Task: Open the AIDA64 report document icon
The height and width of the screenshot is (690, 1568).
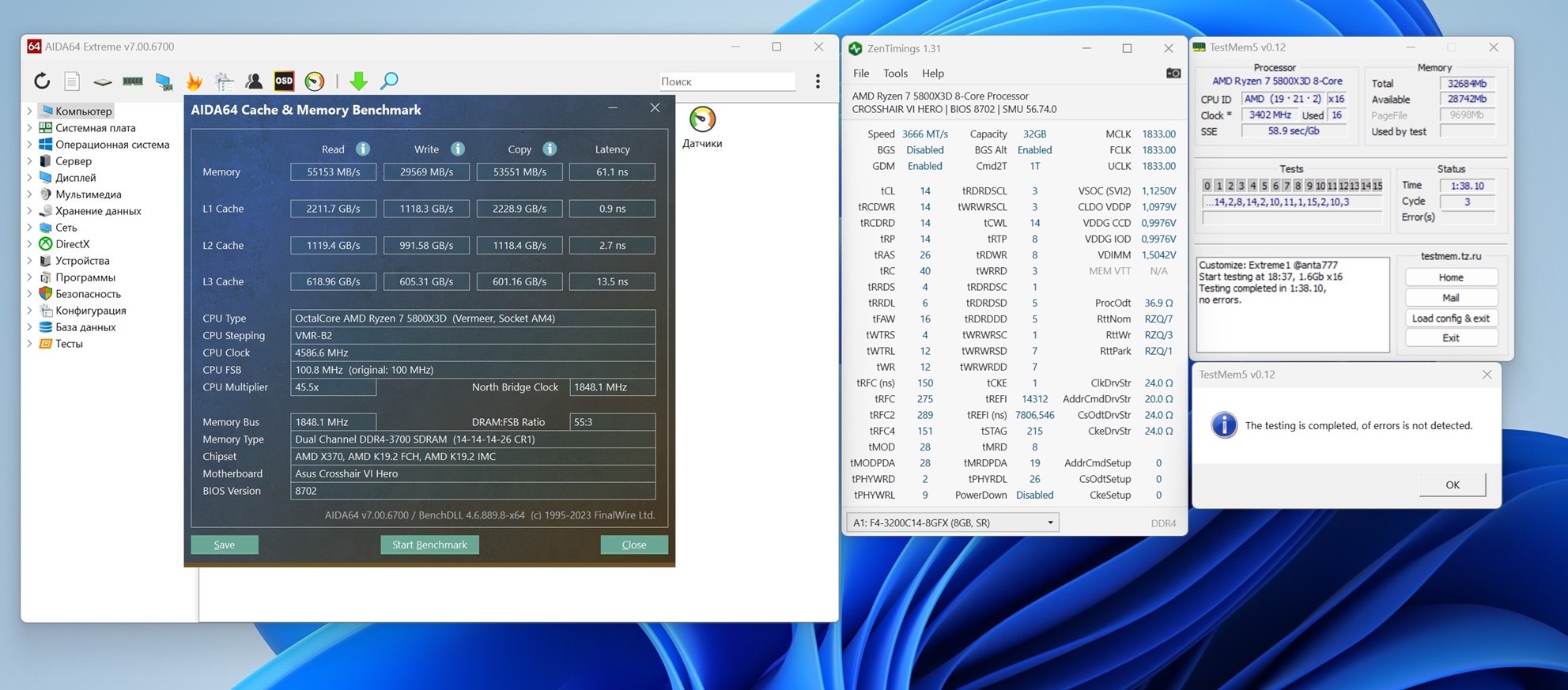Action: point(72,81)
